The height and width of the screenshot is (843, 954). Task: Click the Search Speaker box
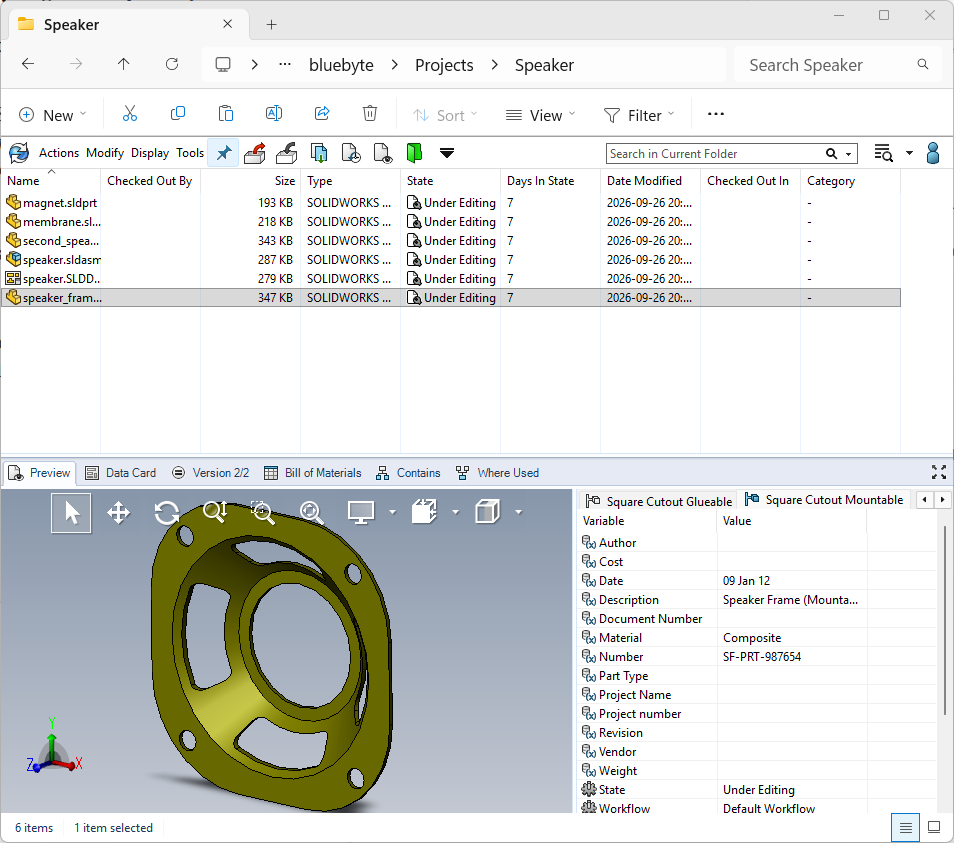pyautogui.click(x=837, y=64)
